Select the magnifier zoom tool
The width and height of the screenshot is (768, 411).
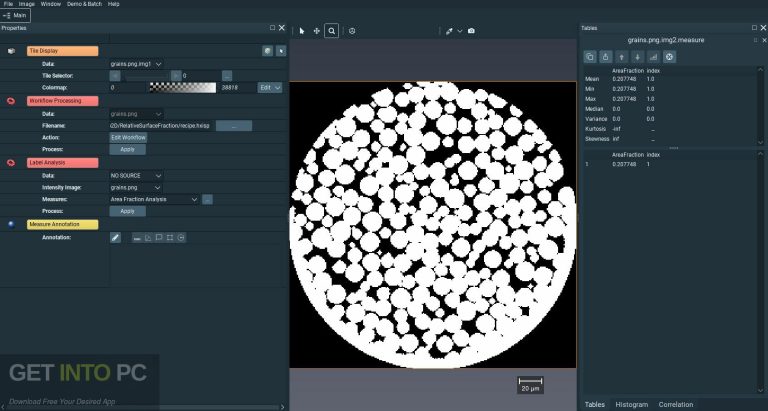coord(332,31)
